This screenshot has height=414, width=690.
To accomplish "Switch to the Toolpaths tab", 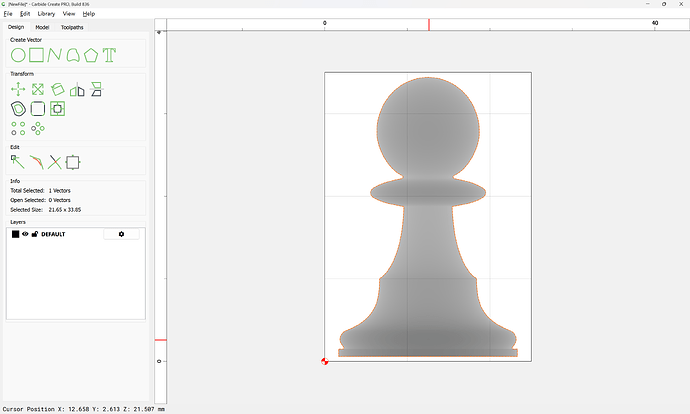I will (73, 27).
